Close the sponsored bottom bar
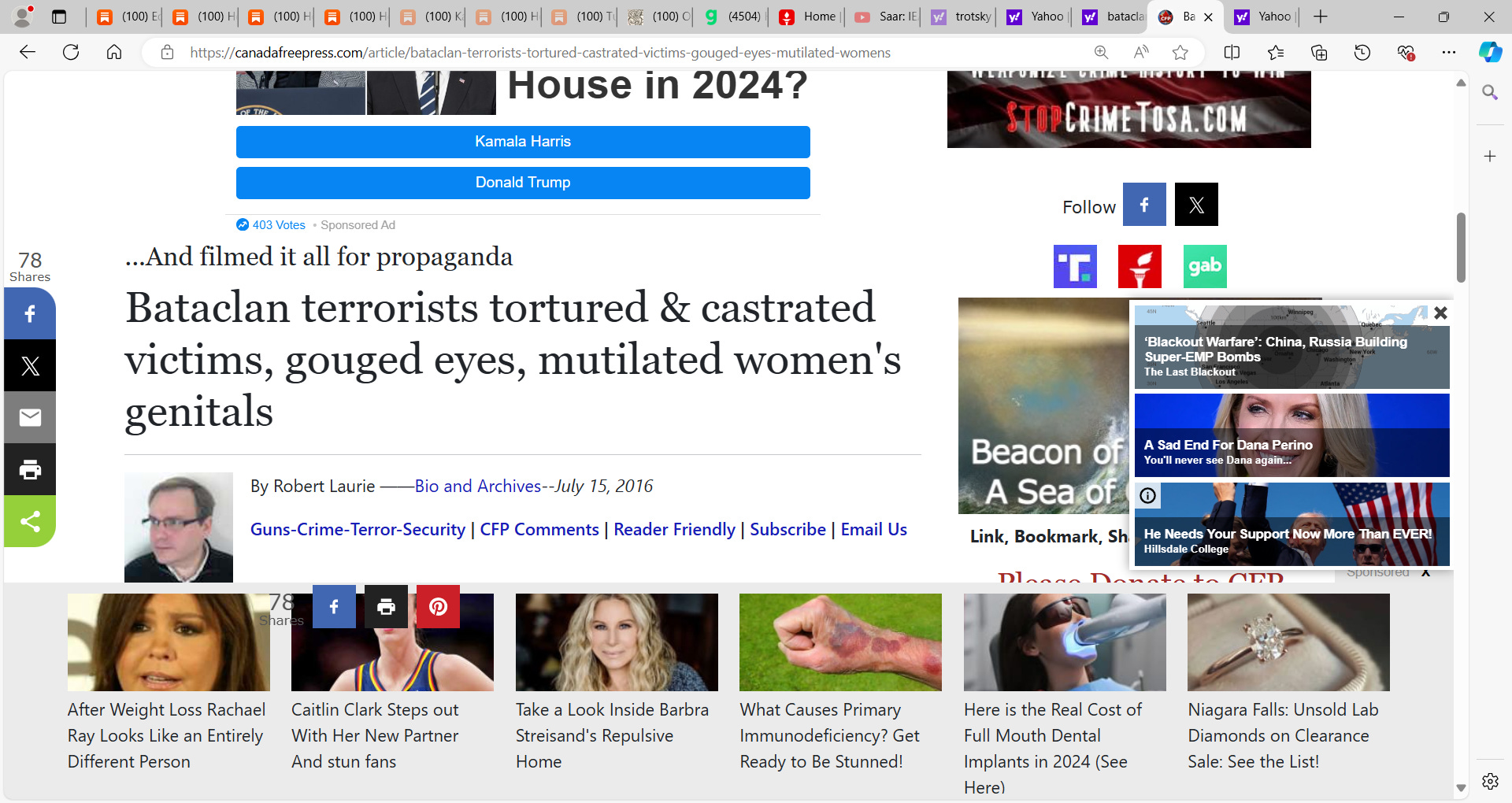Viewport: 1512px width, 803px height. (1425, 573)
